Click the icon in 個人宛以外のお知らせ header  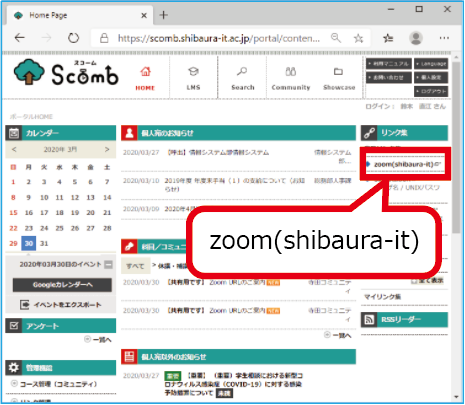pyautogui.click(x=129, y=357)
